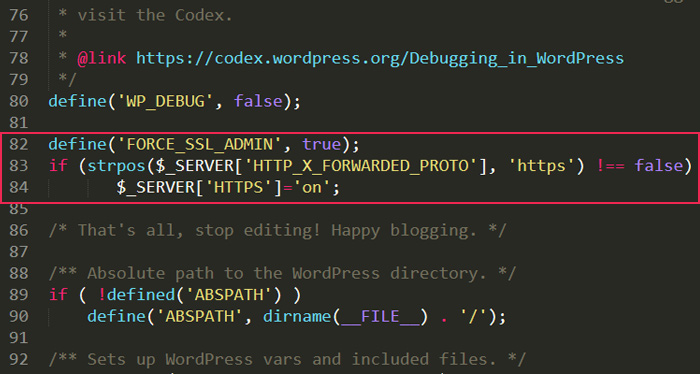Click the define keyword on line 90
700x374 pixels.
[x=117, y=316]
